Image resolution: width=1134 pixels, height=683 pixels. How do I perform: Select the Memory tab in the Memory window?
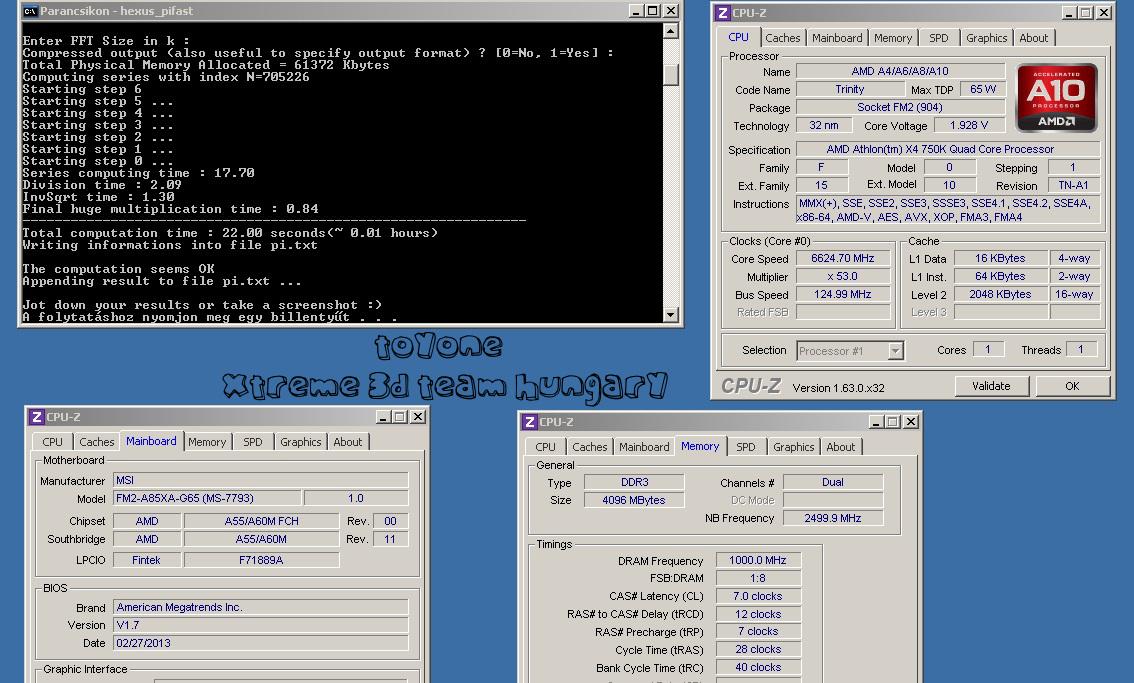(700, 446)
